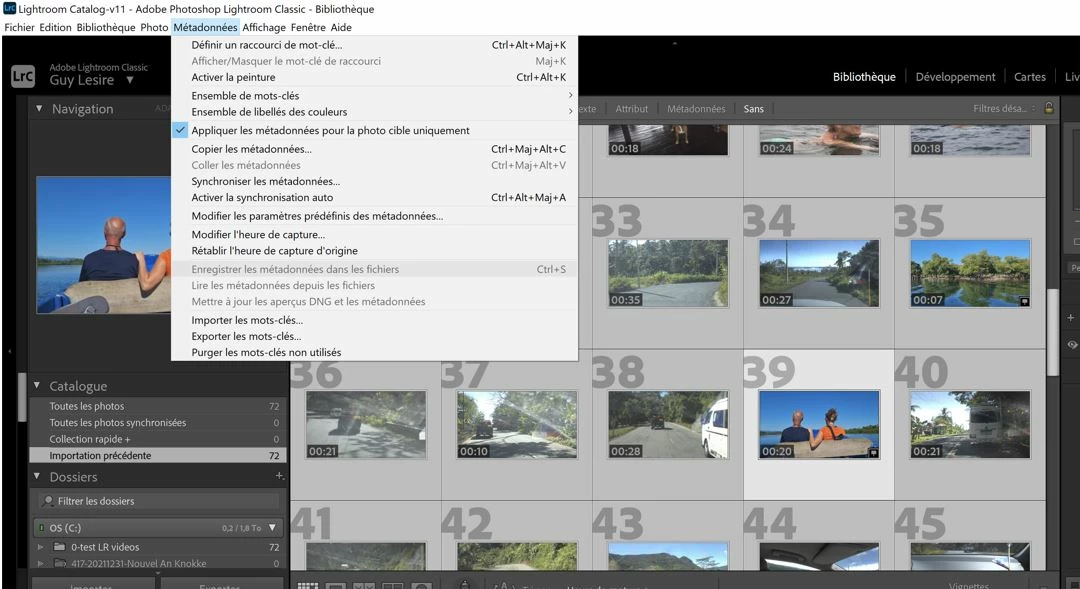The image size is (1080, 589).
Task: Open the Fichier menu
Action: 19,28
